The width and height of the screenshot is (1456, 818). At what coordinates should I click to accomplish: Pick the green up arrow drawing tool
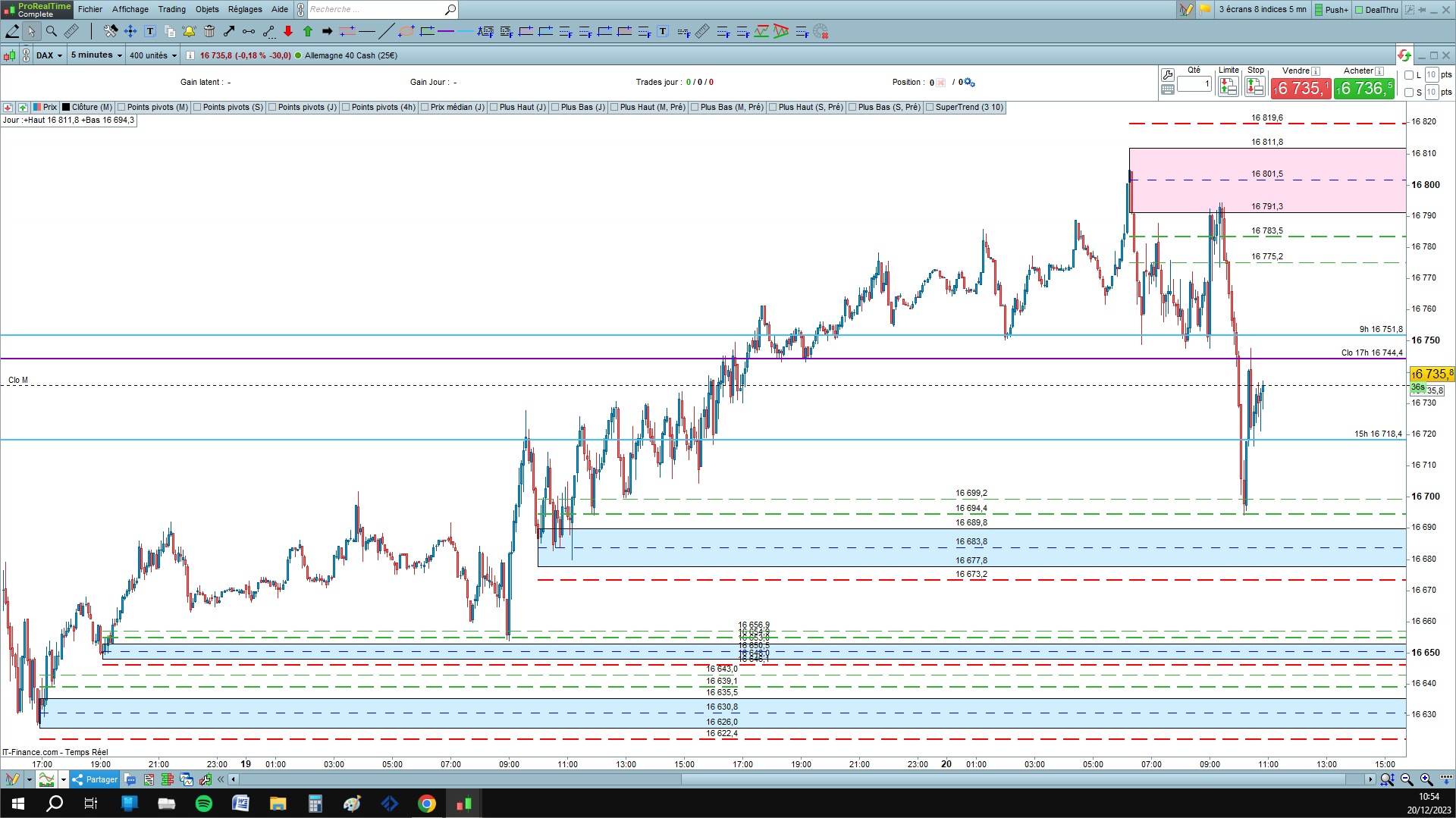coord(308,31)
